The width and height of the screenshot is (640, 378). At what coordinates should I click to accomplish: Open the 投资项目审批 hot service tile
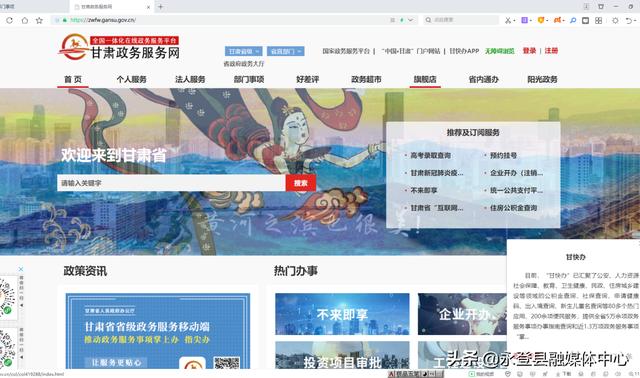(342, 356)
